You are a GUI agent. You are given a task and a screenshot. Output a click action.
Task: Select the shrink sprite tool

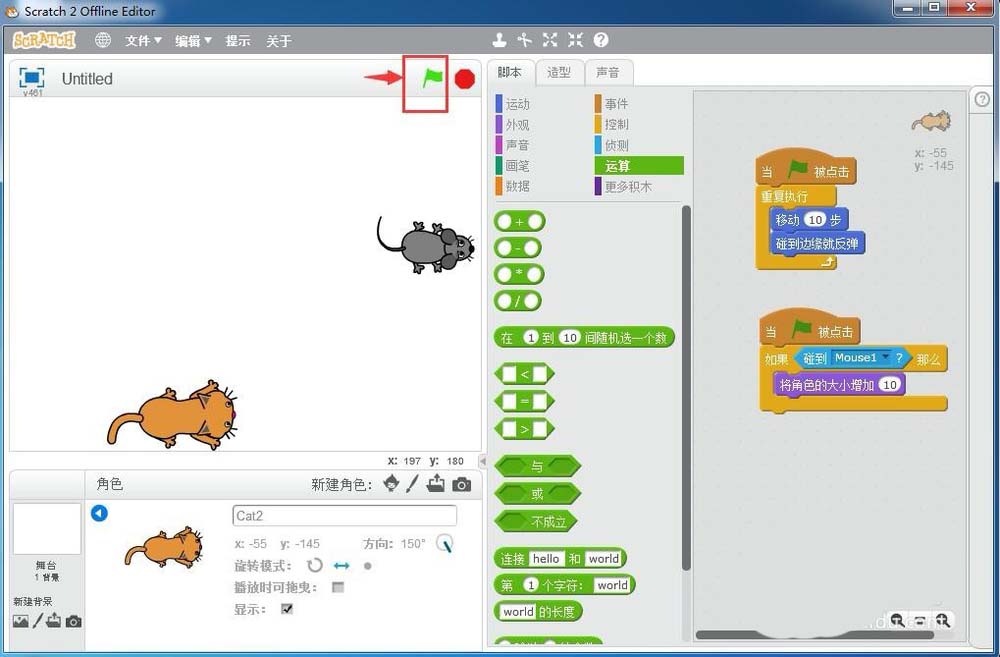point(575,40)
